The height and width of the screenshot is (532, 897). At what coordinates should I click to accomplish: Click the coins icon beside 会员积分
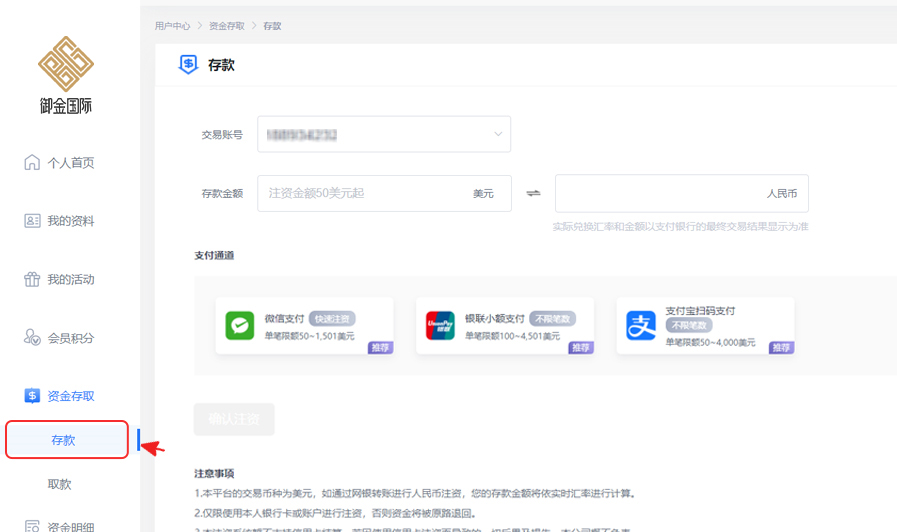pyautogui.click(x=32, y=338)
